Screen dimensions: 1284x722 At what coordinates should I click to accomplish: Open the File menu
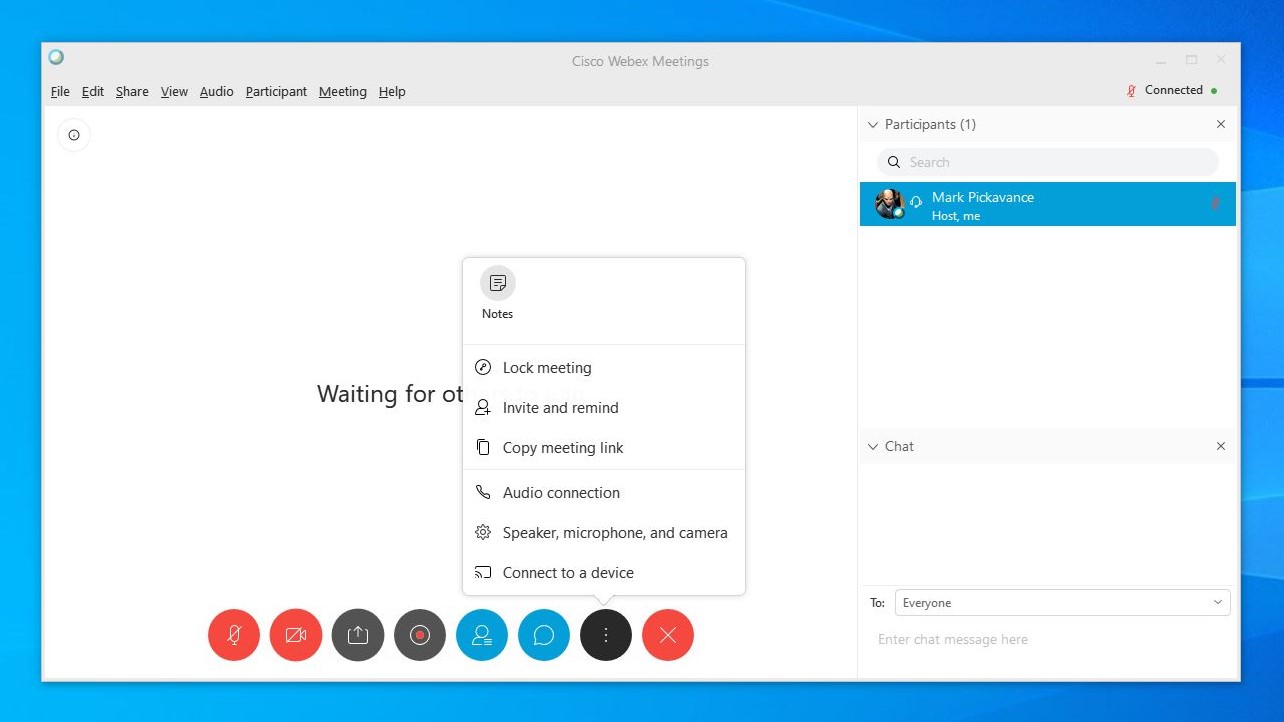pos(60,91)
